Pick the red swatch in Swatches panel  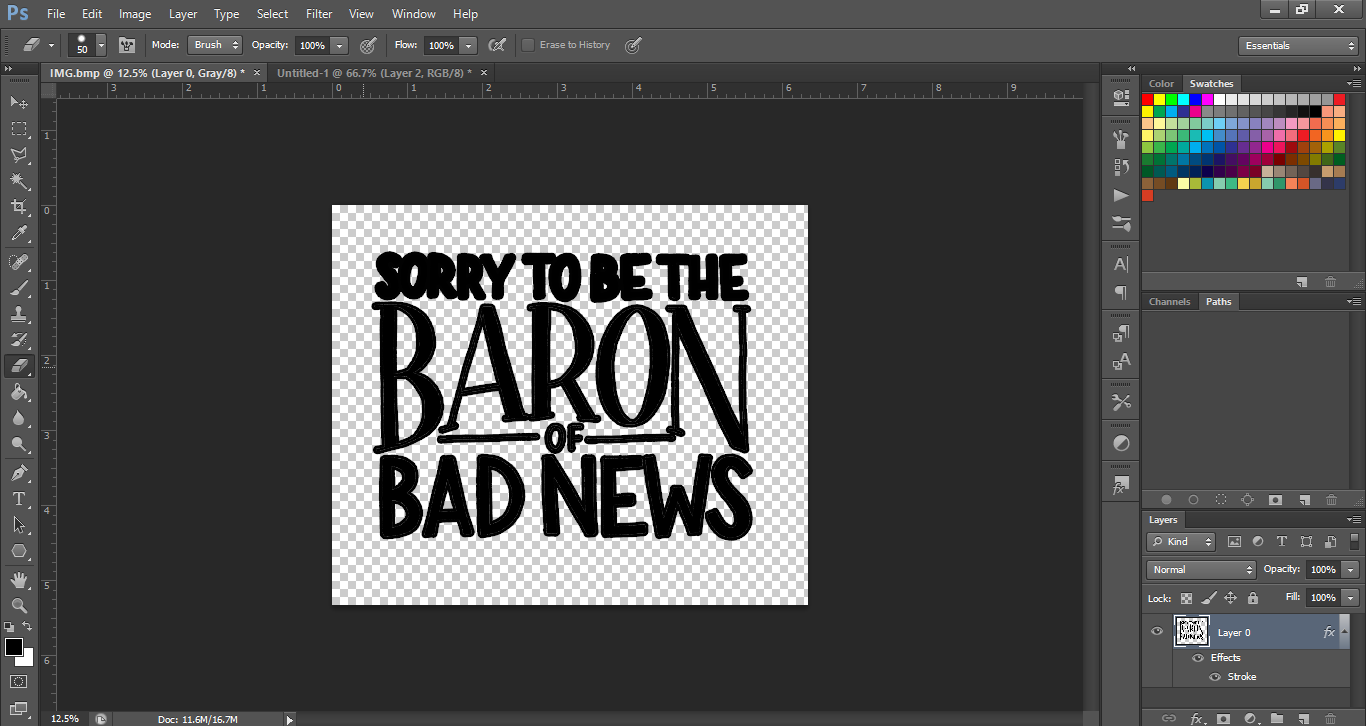[1147, 99]
